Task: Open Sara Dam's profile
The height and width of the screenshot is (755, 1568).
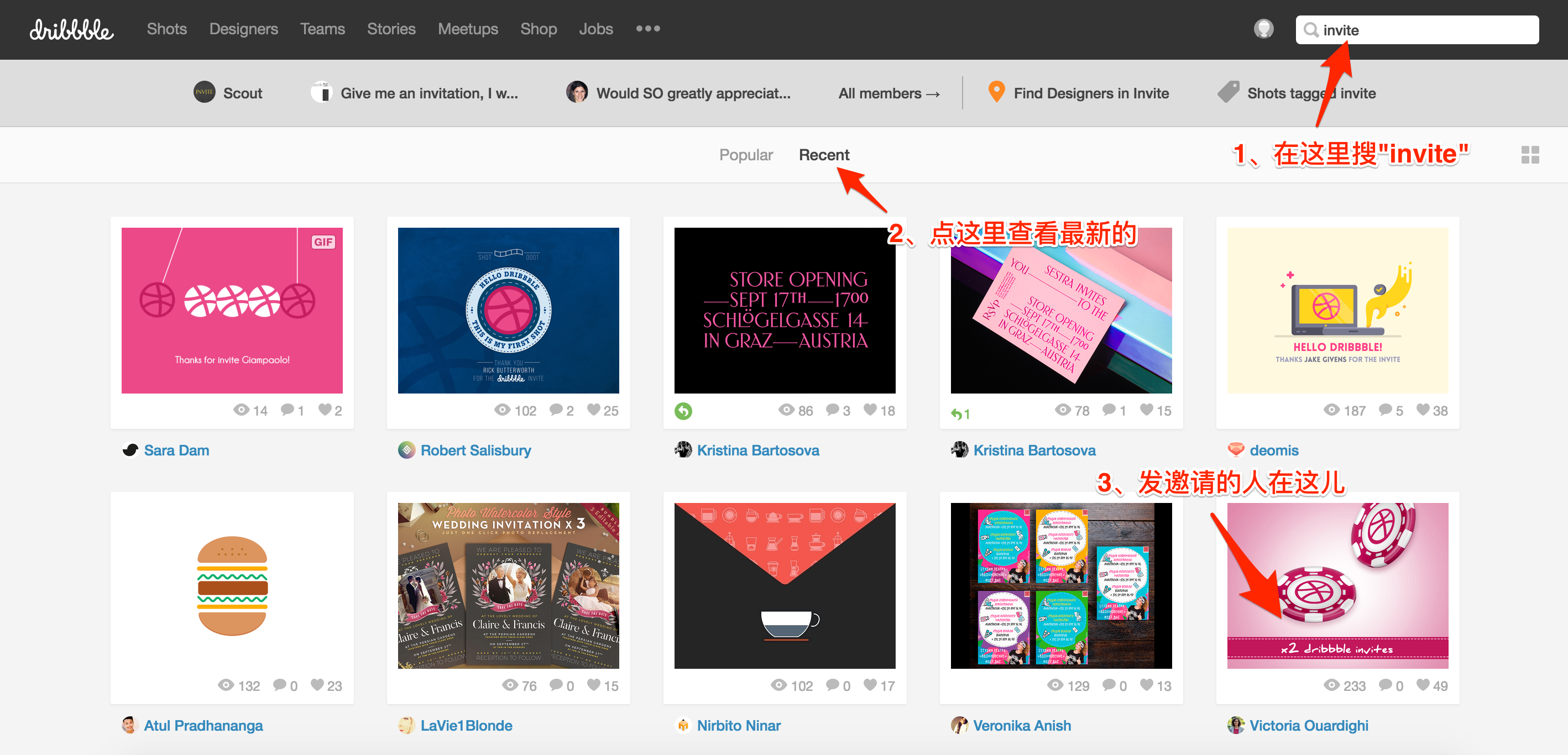Action: tap(176, 450)
